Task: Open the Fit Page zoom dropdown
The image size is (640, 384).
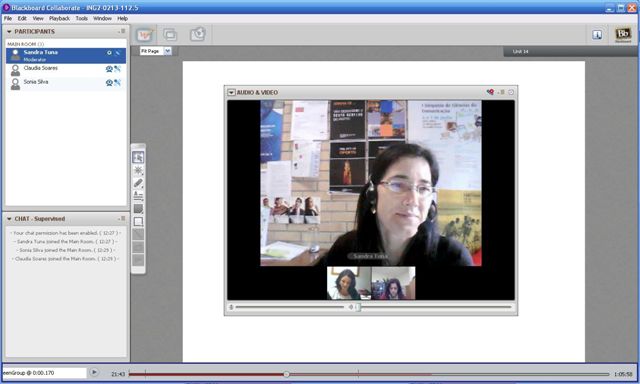Action: pos(167,51)
